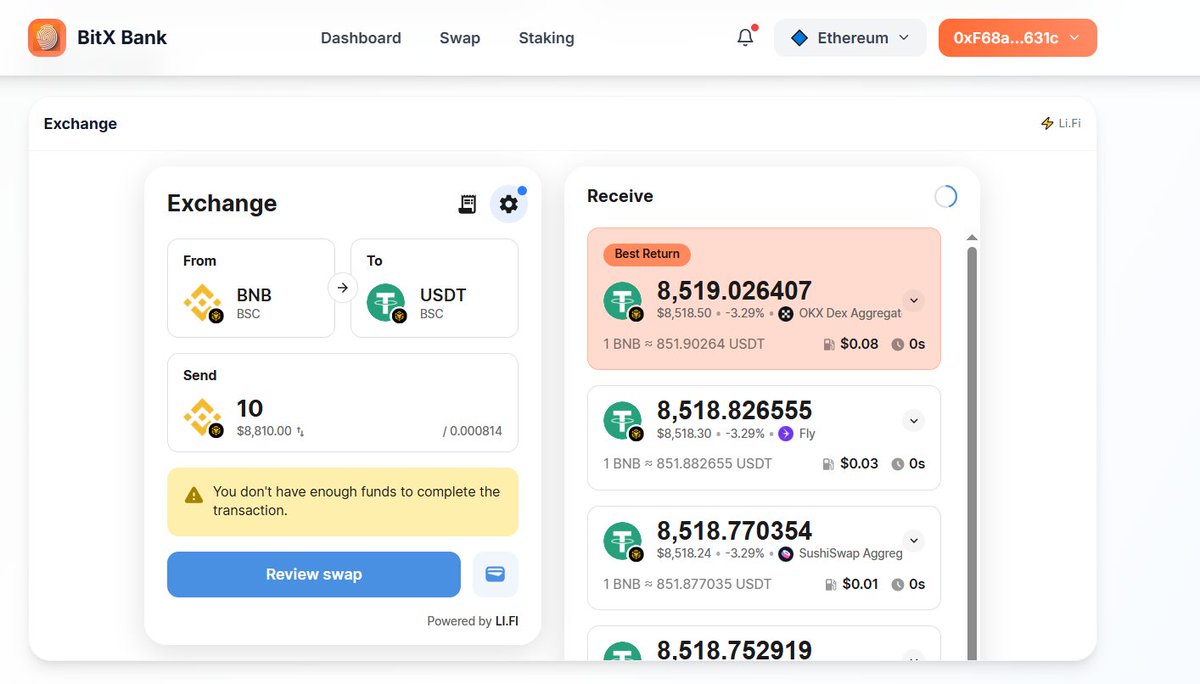Click the Receive heading
Screen dimensions: 1200x684
(x=620, y=196)
